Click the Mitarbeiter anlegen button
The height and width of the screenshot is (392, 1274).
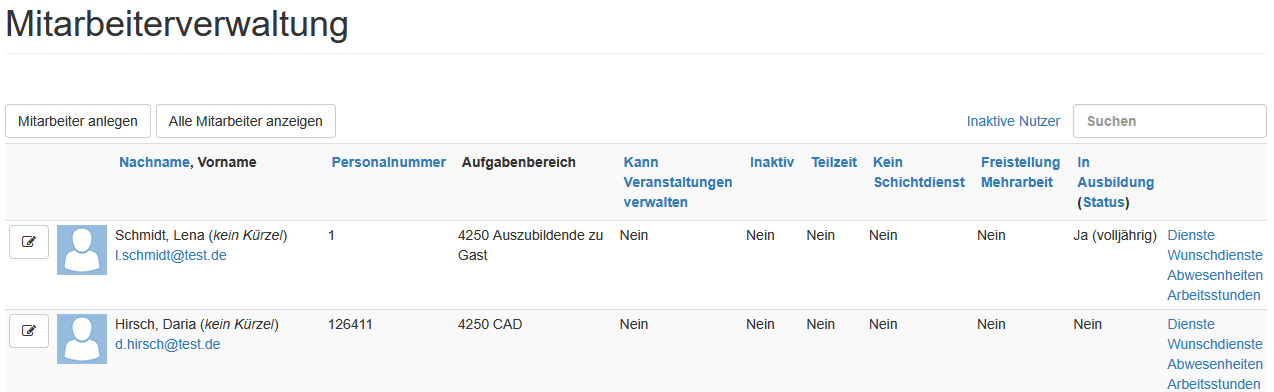[x=78, y=121]
